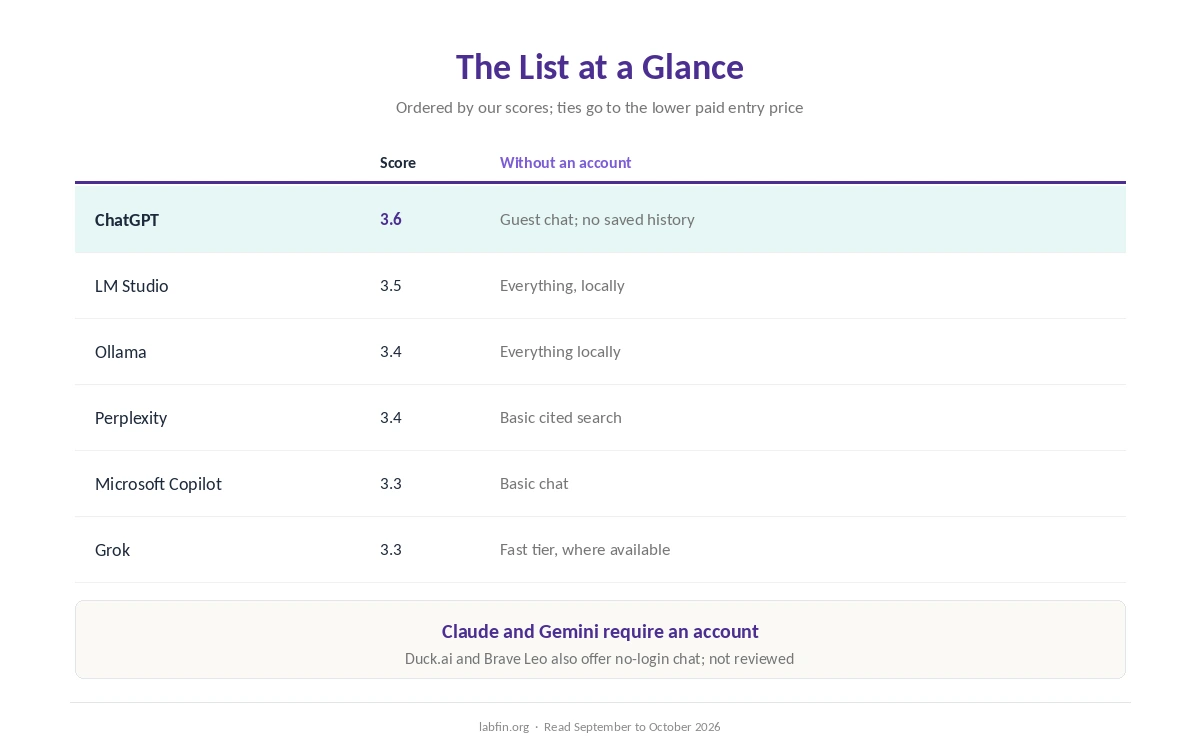1200x754 pixels.
Task: Click the LM Studio score 3.5
Action: 391,285
